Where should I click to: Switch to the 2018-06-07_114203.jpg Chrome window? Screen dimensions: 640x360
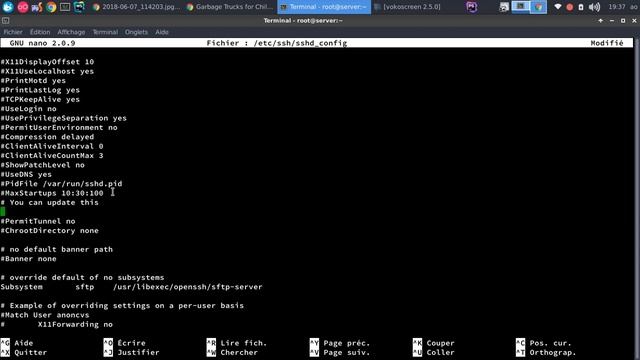coord(136,7)
